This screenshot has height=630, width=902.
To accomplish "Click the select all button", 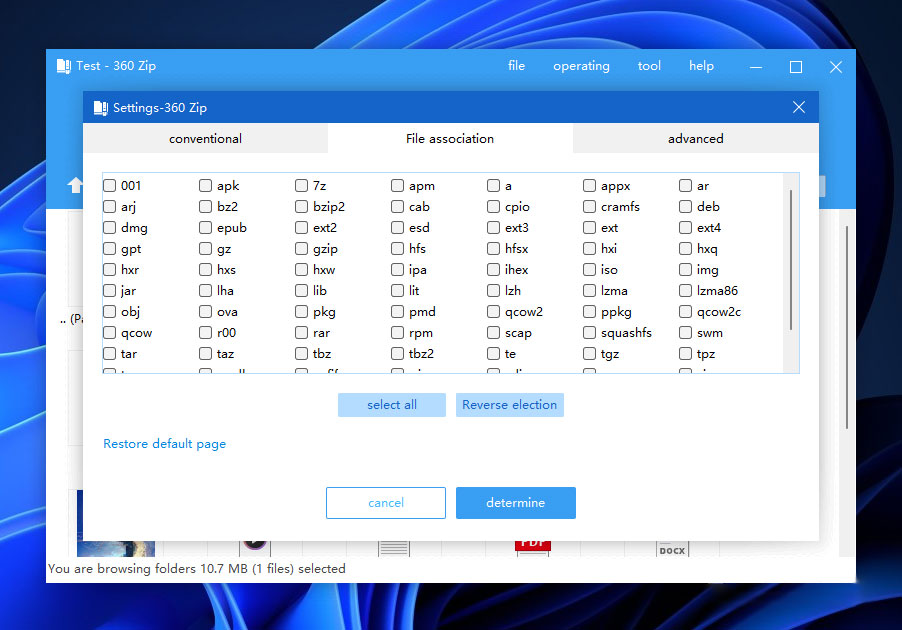I will click(392, 404).
